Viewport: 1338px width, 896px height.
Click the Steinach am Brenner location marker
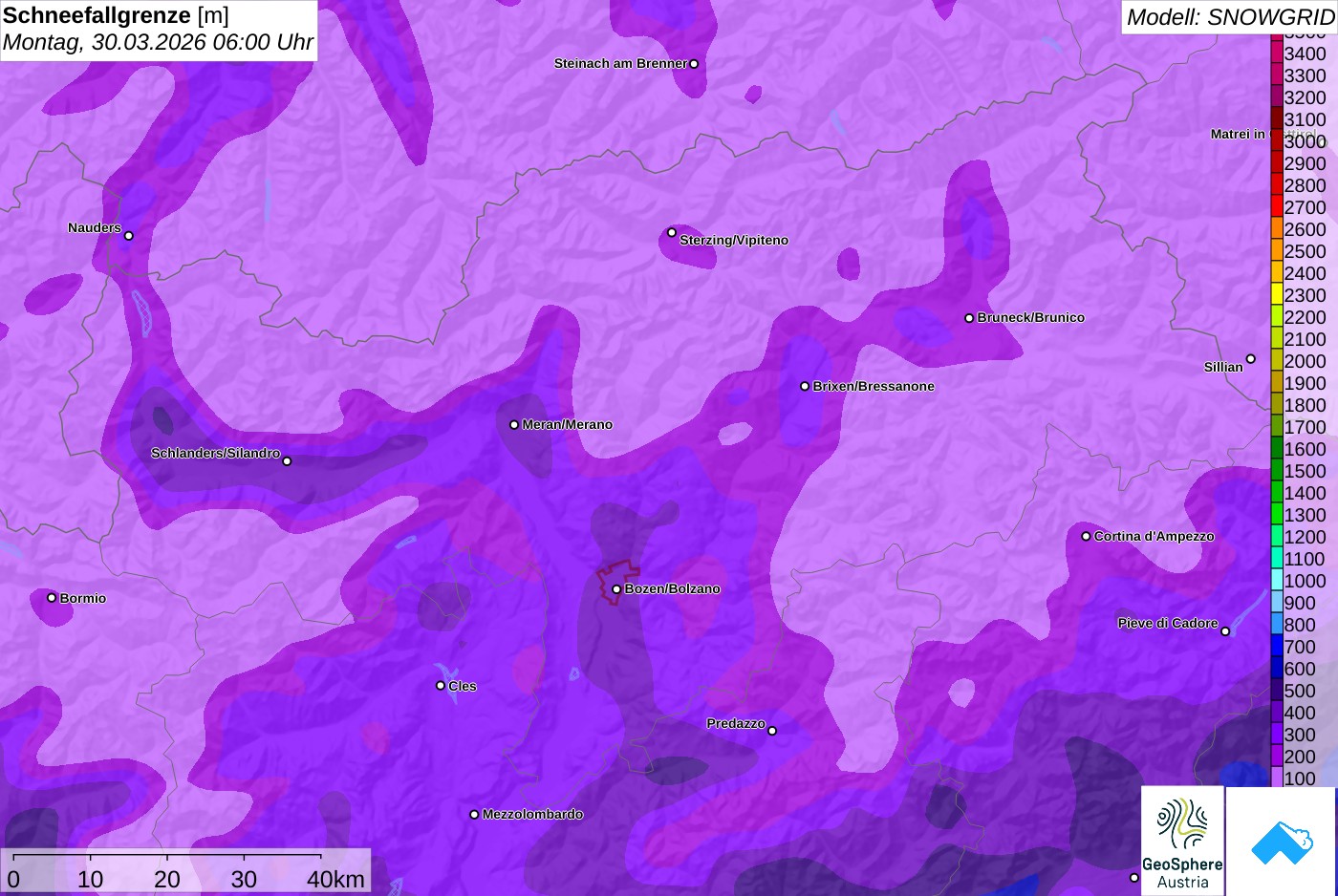tap(694, 64)
